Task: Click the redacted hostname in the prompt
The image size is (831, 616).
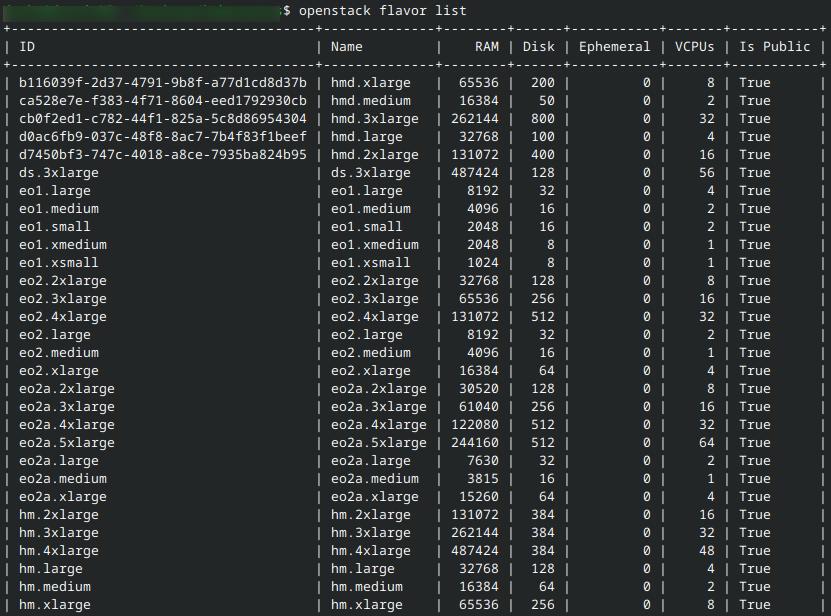Action: pos(140,11)
